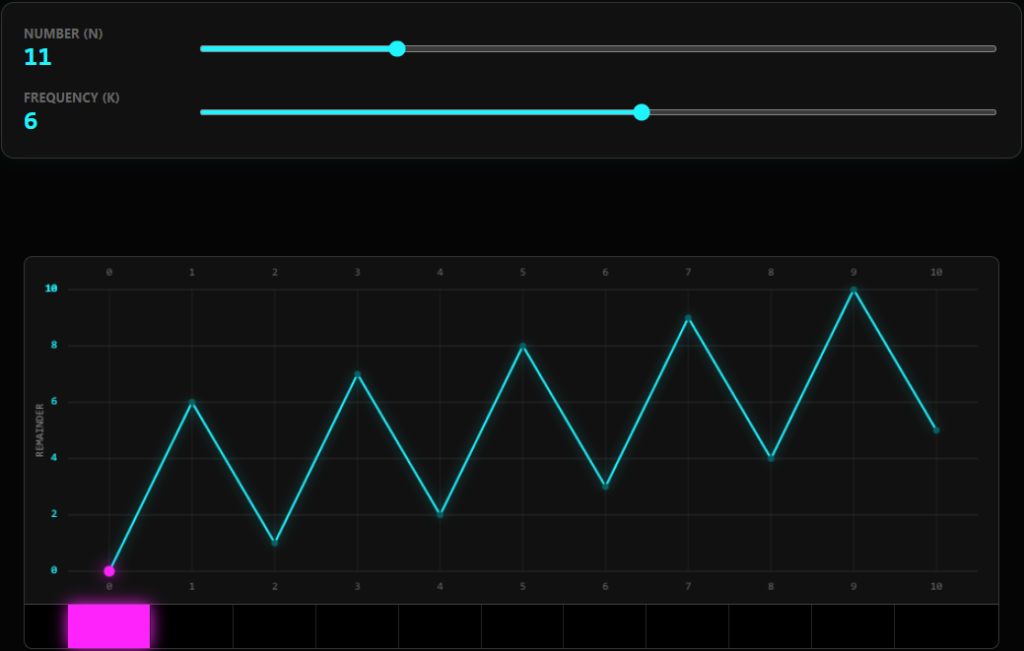Click the peak data point at index 7

click(x=688, y=318)
